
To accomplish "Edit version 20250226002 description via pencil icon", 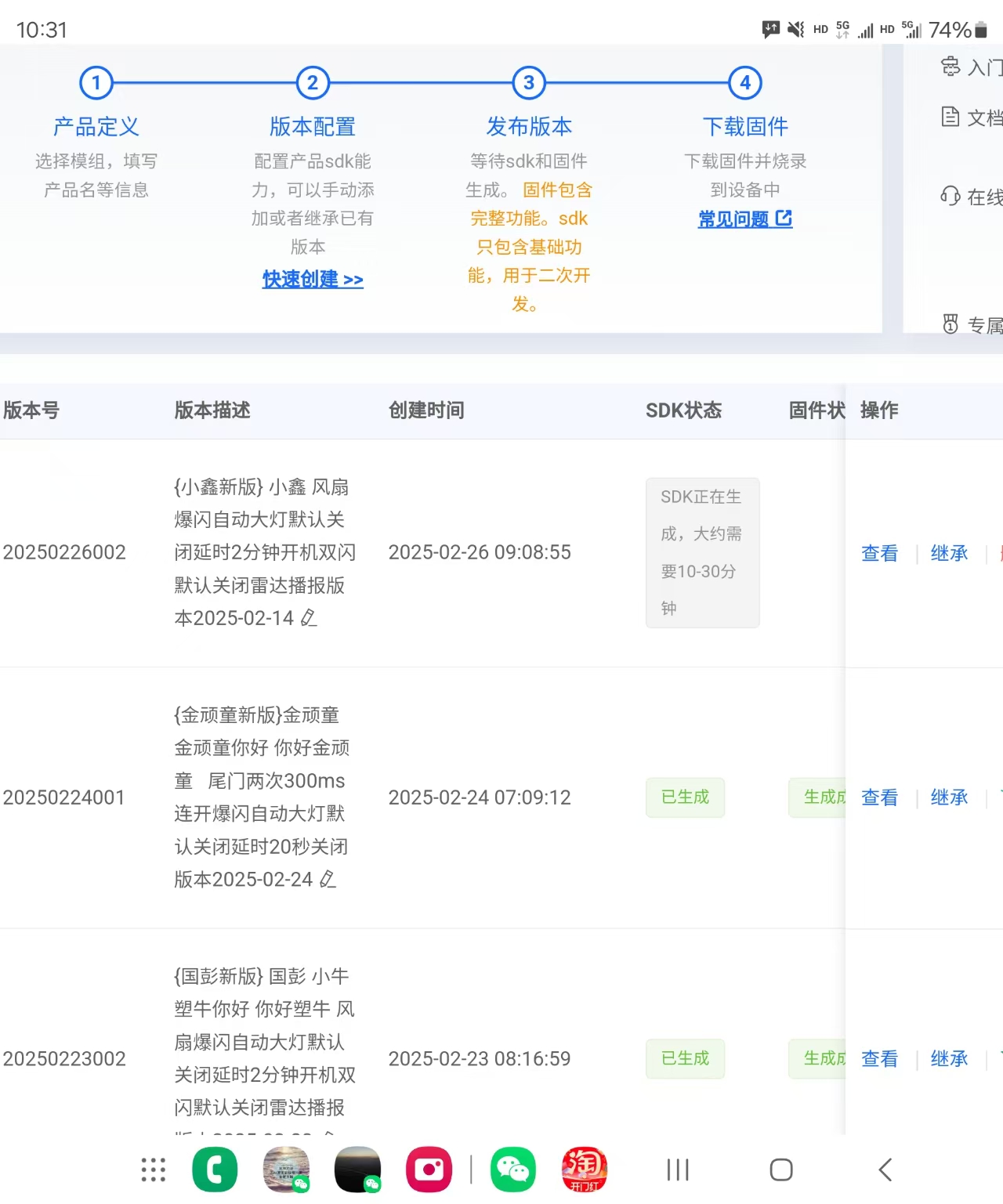I will point(309,619).
